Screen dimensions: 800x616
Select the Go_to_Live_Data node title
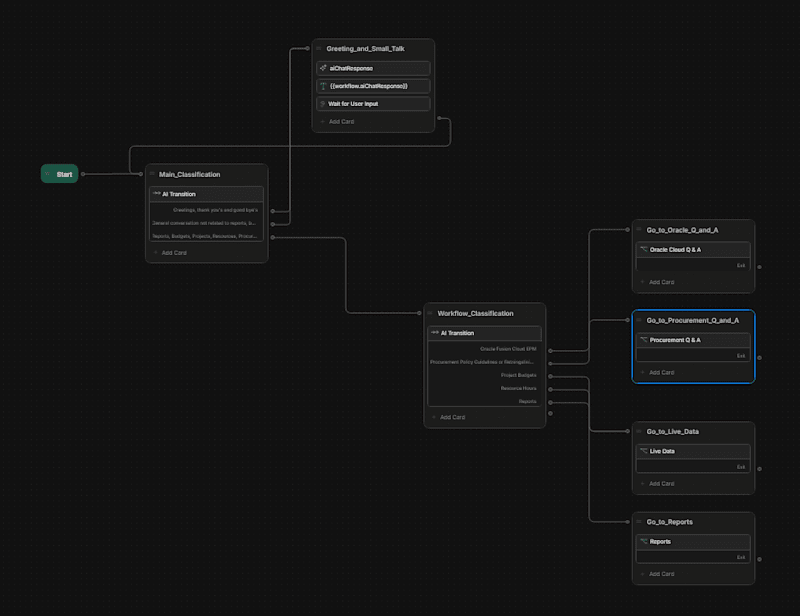[x=672, y=432]
